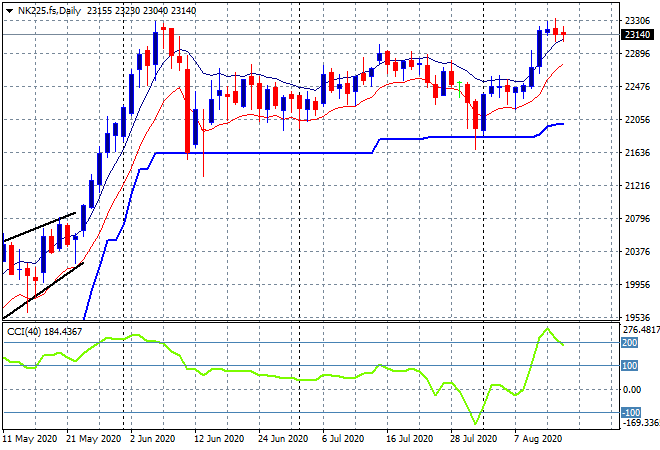
Task: Click the CCI 100 level label
Action: [x=630, y=366]
